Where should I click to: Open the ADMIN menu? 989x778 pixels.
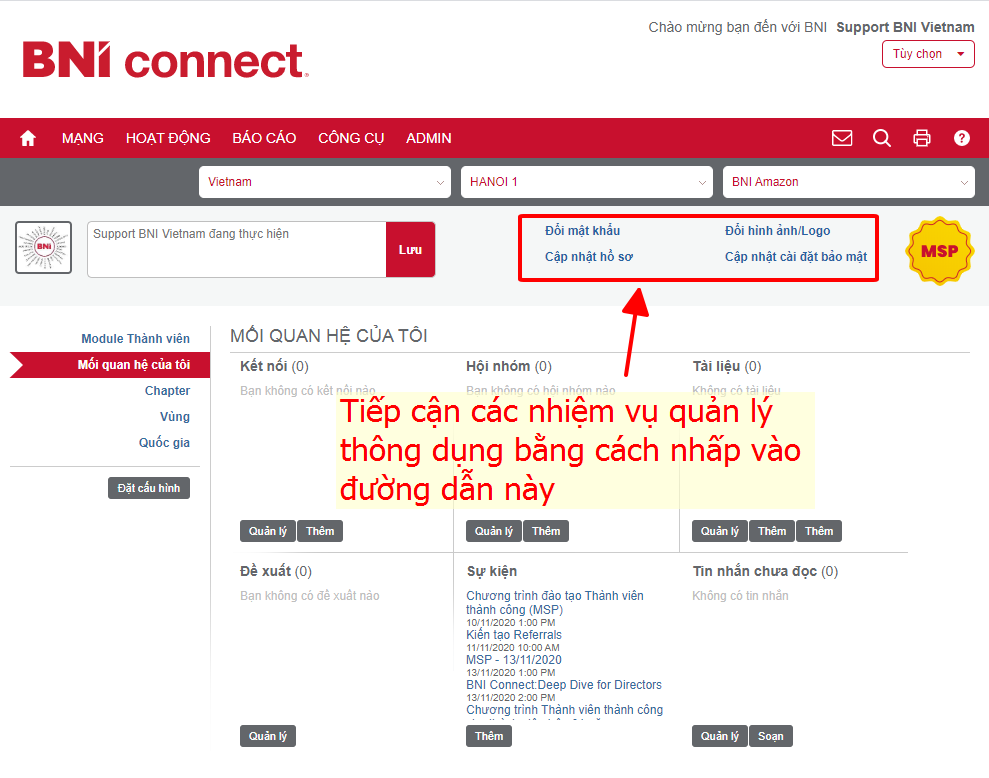pyautogui.click(x=429, y=138)
